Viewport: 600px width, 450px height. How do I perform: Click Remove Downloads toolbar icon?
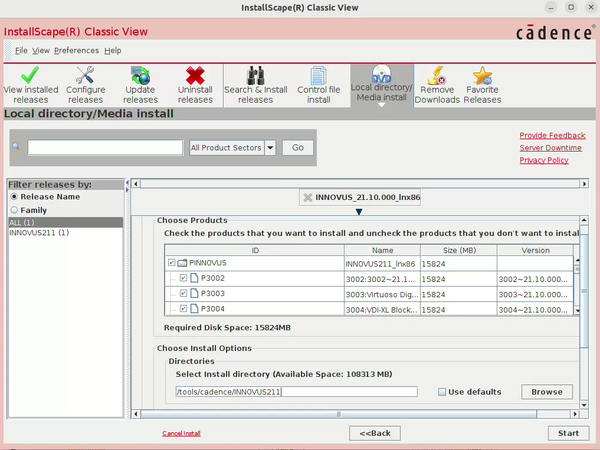click(436, 77)
